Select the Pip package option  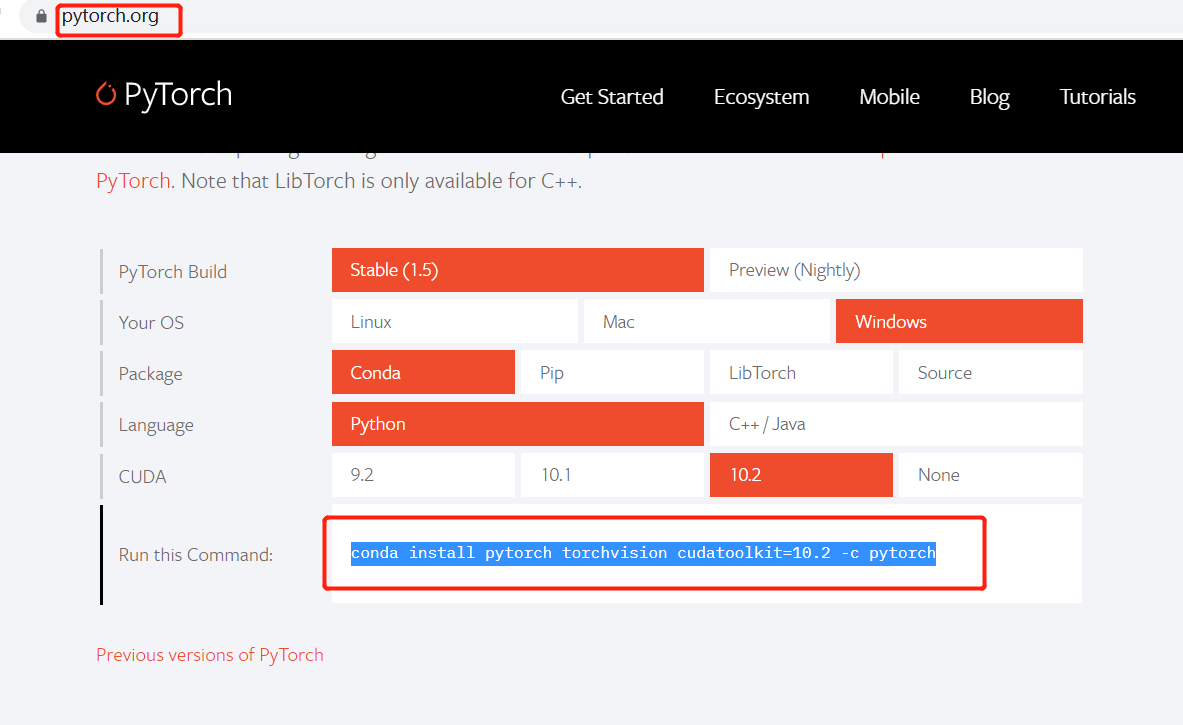(x=613, y=373)
